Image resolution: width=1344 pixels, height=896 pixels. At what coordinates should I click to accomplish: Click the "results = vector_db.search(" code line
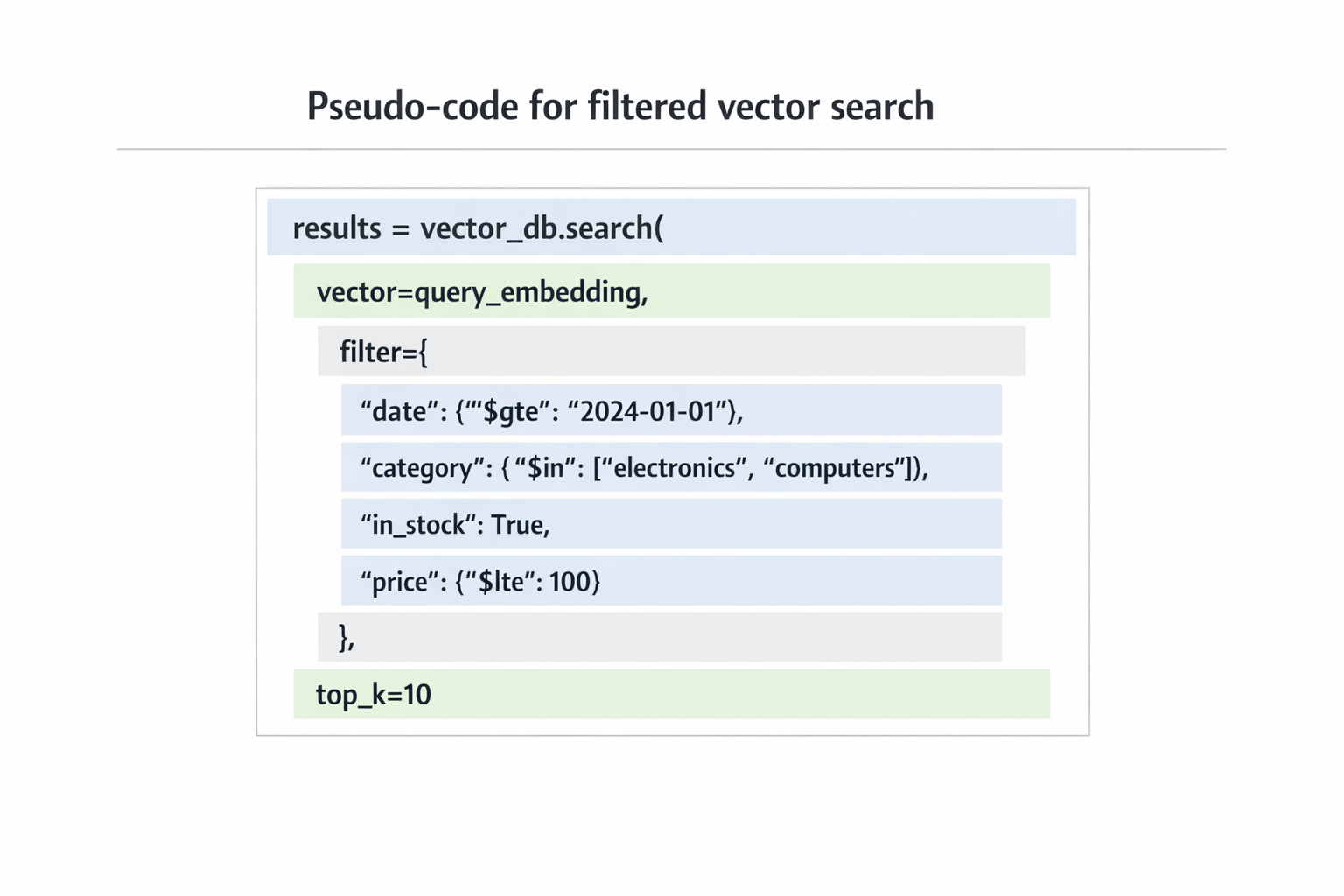pos(478,228)
